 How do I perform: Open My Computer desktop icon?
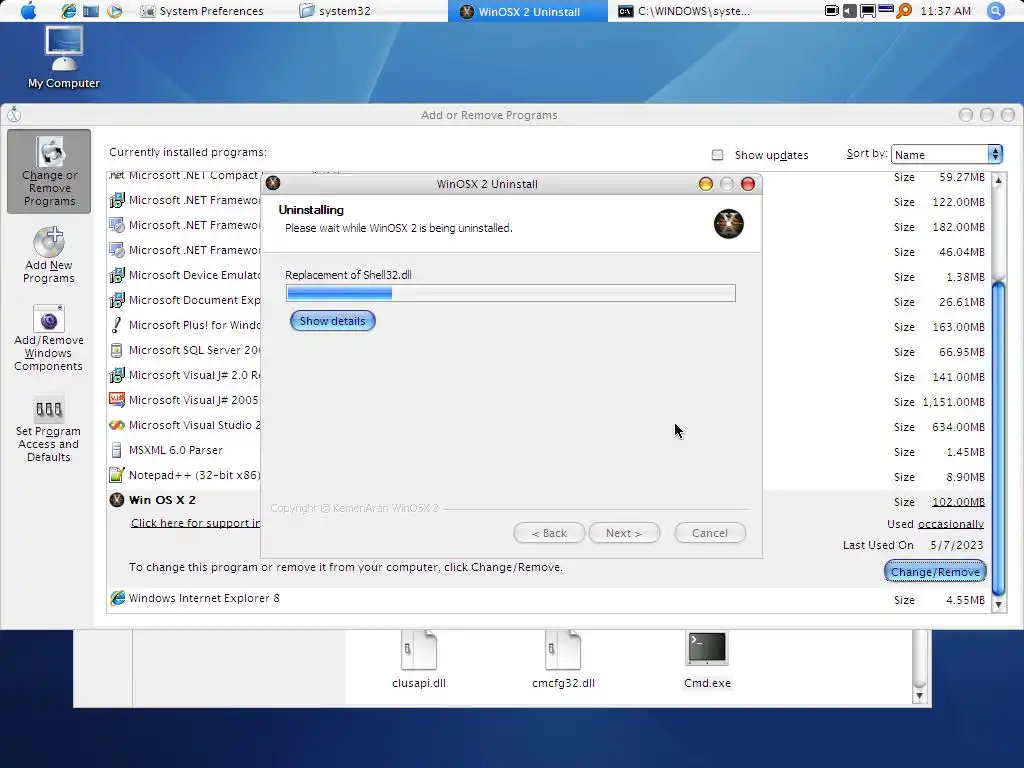point(63,57)
